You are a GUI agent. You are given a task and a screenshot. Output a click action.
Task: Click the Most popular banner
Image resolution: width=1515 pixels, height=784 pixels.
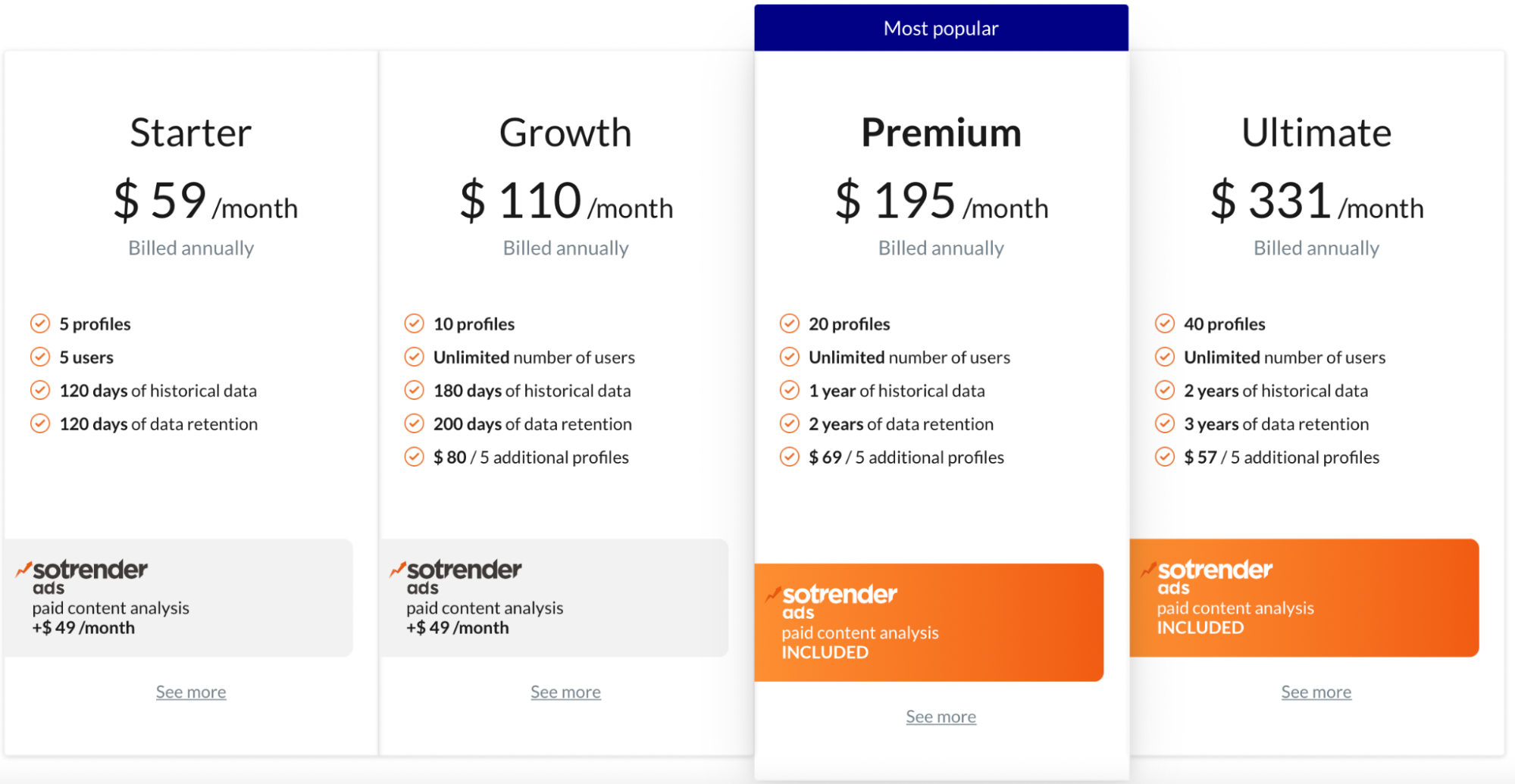[941, 28]
